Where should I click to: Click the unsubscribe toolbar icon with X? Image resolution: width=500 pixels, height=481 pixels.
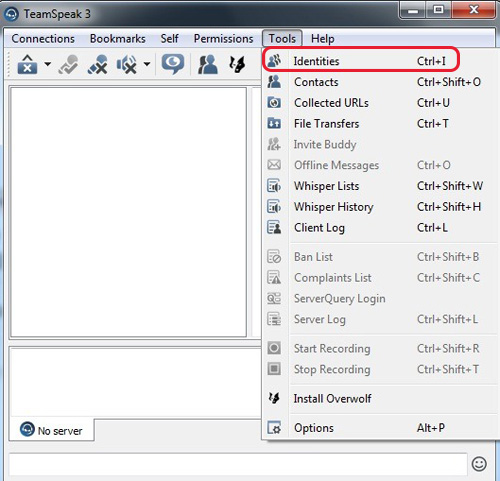tap(98, 64)
